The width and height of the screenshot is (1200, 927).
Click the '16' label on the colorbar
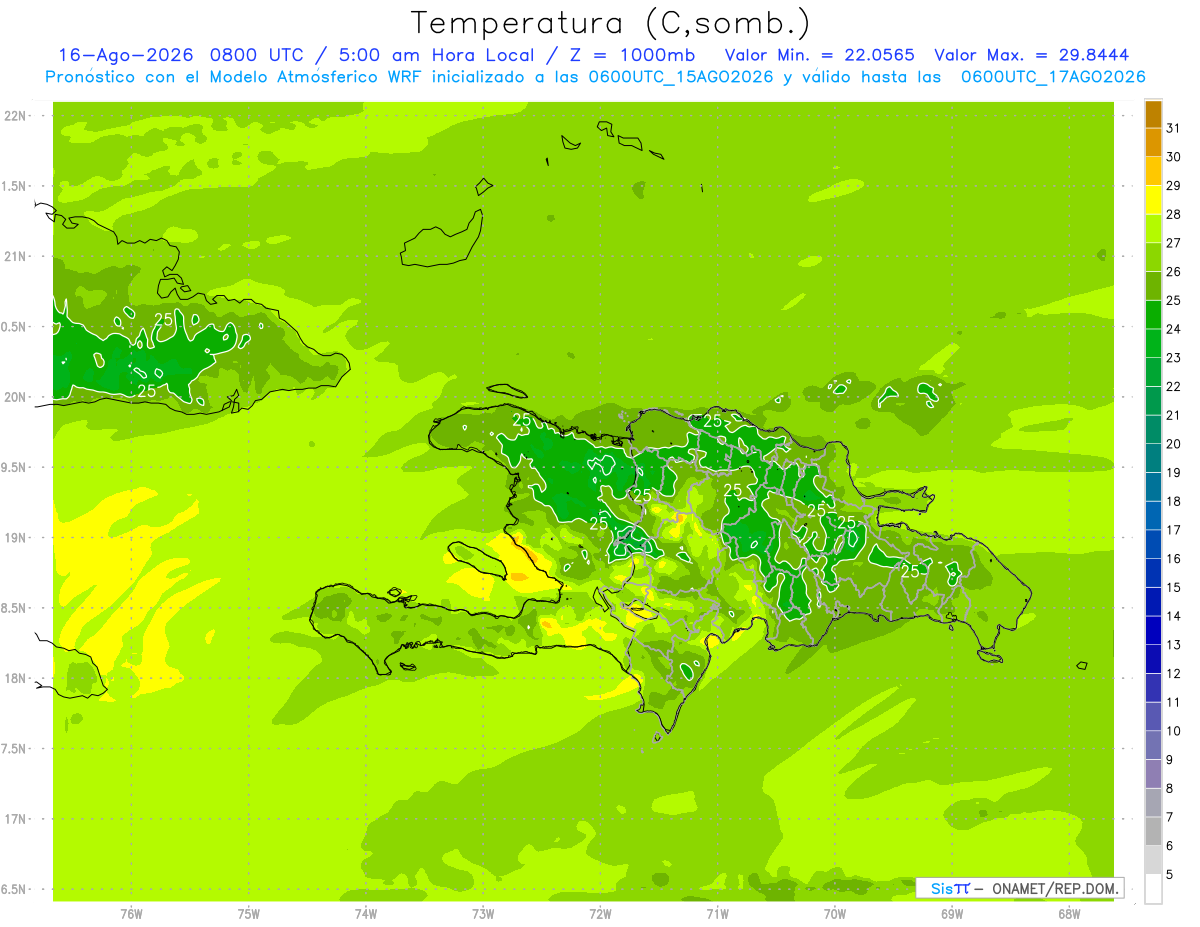click(x=1174, y=559)
